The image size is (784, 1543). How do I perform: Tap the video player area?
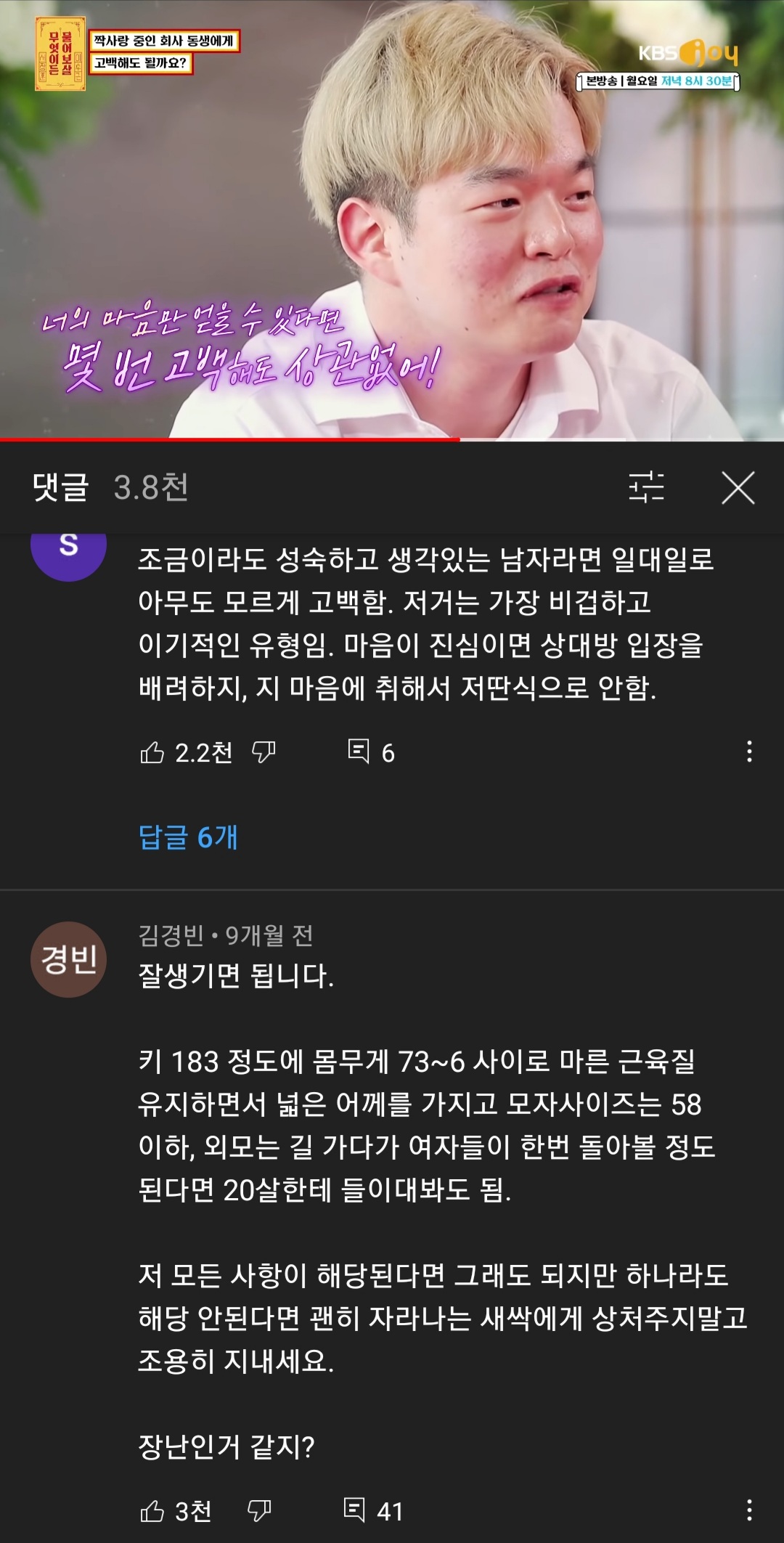coord(392,218)
